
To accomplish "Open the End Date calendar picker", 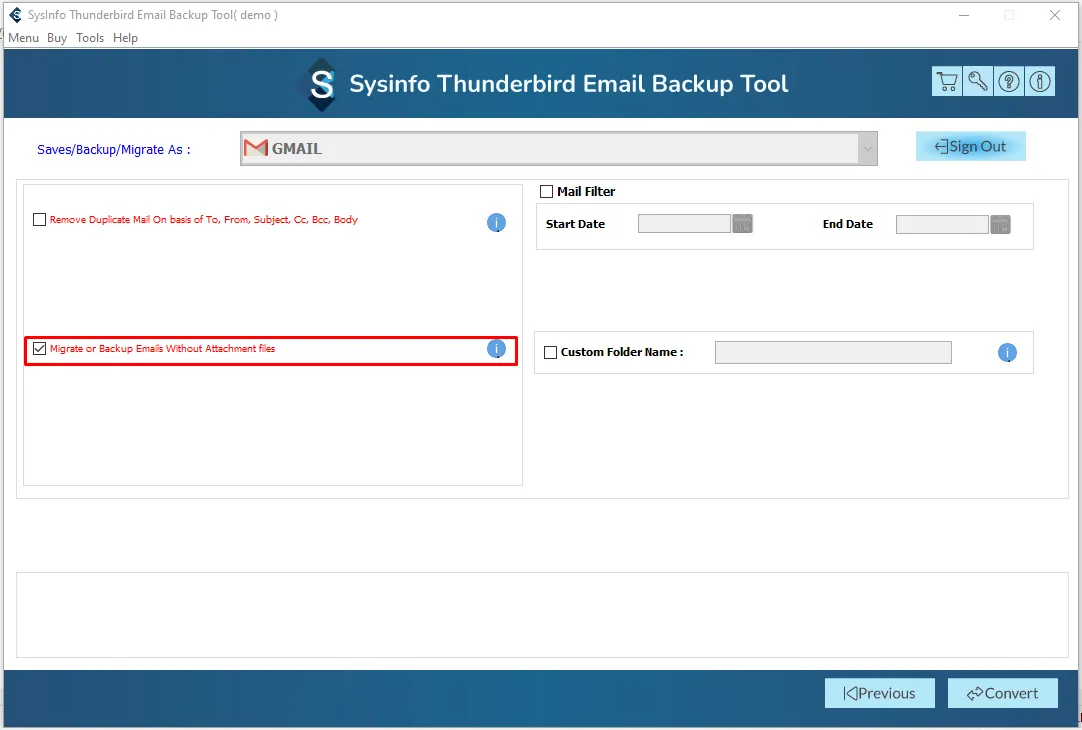I will 1001,224.
